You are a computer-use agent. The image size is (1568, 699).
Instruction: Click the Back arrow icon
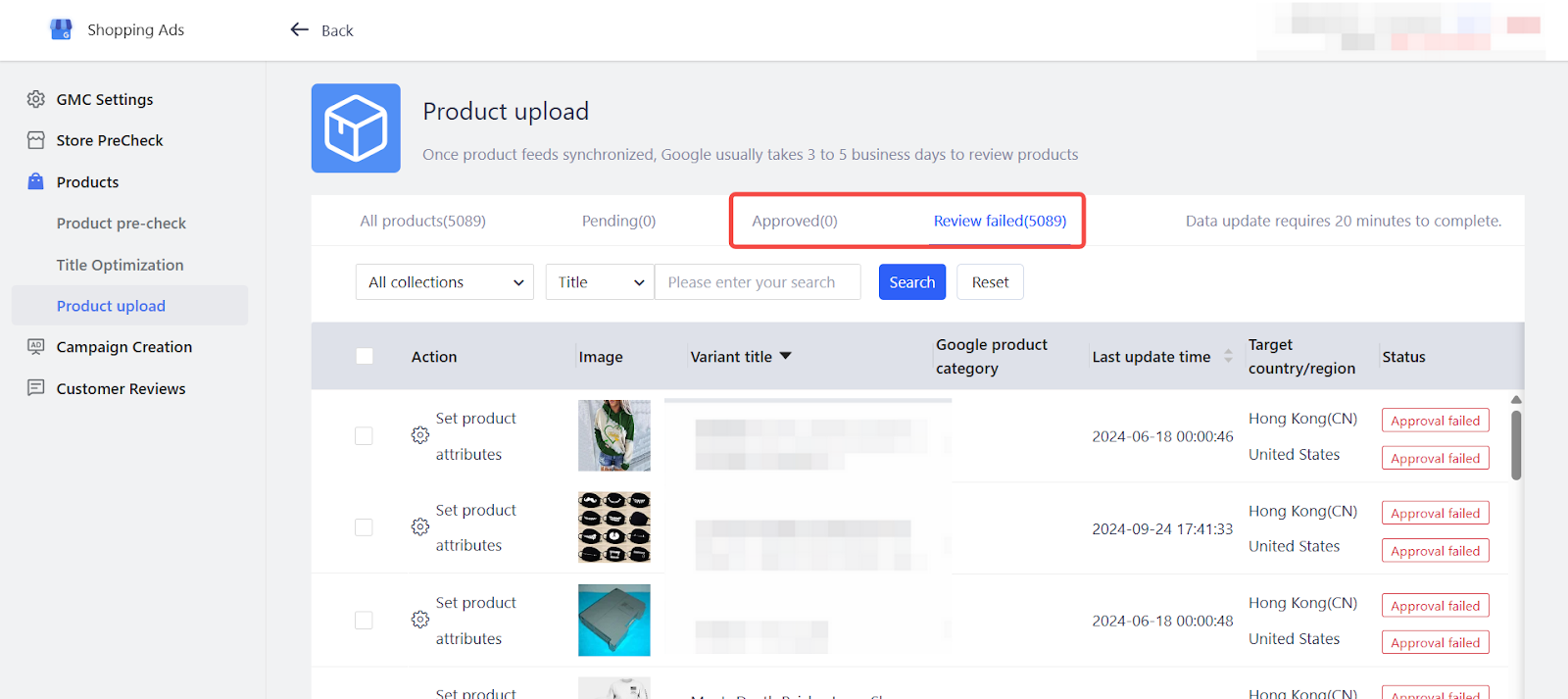299,29
